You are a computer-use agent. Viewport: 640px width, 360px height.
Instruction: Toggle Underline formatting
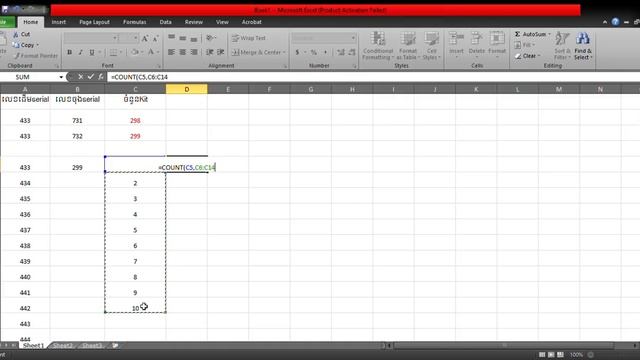pos(92,52)
